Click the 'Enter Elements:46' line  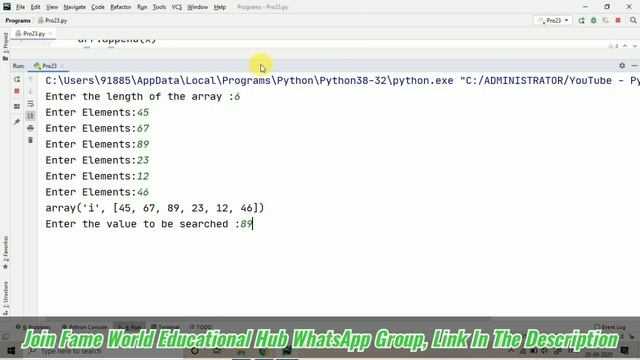point(97,192)
